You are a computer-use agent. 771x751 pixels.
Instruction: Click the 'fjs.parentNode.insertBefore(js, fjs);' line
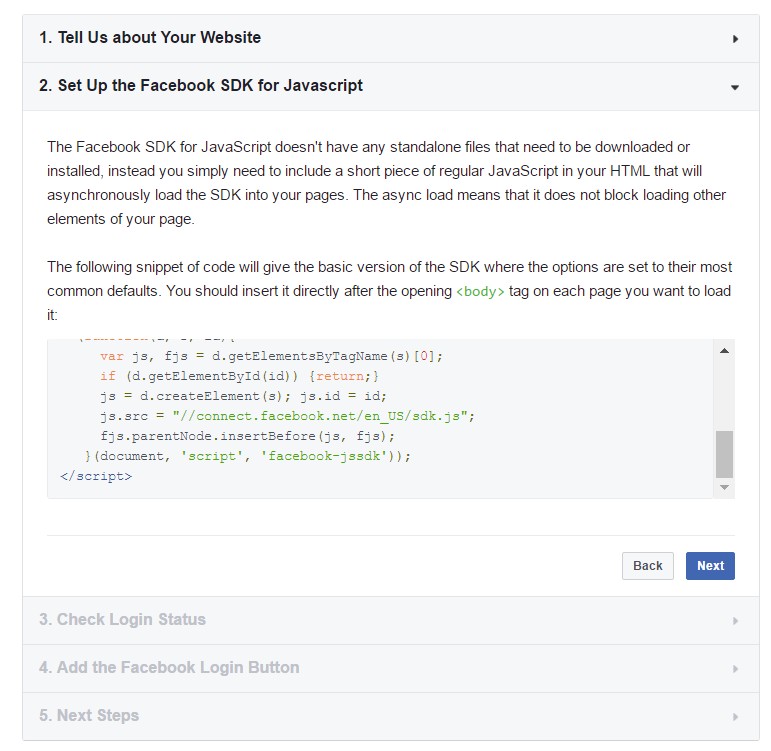click(247, 436)
